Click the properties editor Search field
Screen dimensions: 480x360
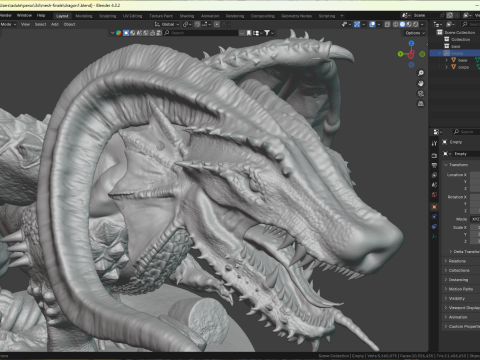466,132
